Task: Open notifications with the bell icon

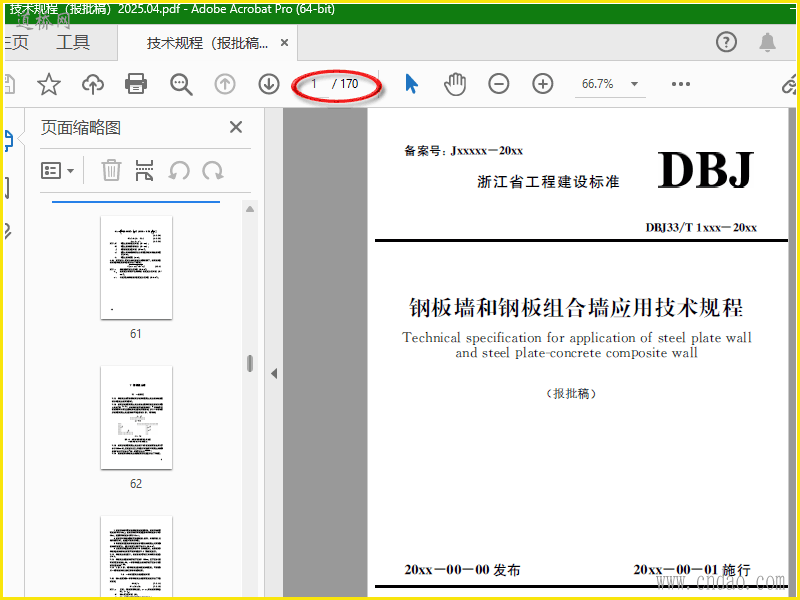Action: tap(767, 42)
